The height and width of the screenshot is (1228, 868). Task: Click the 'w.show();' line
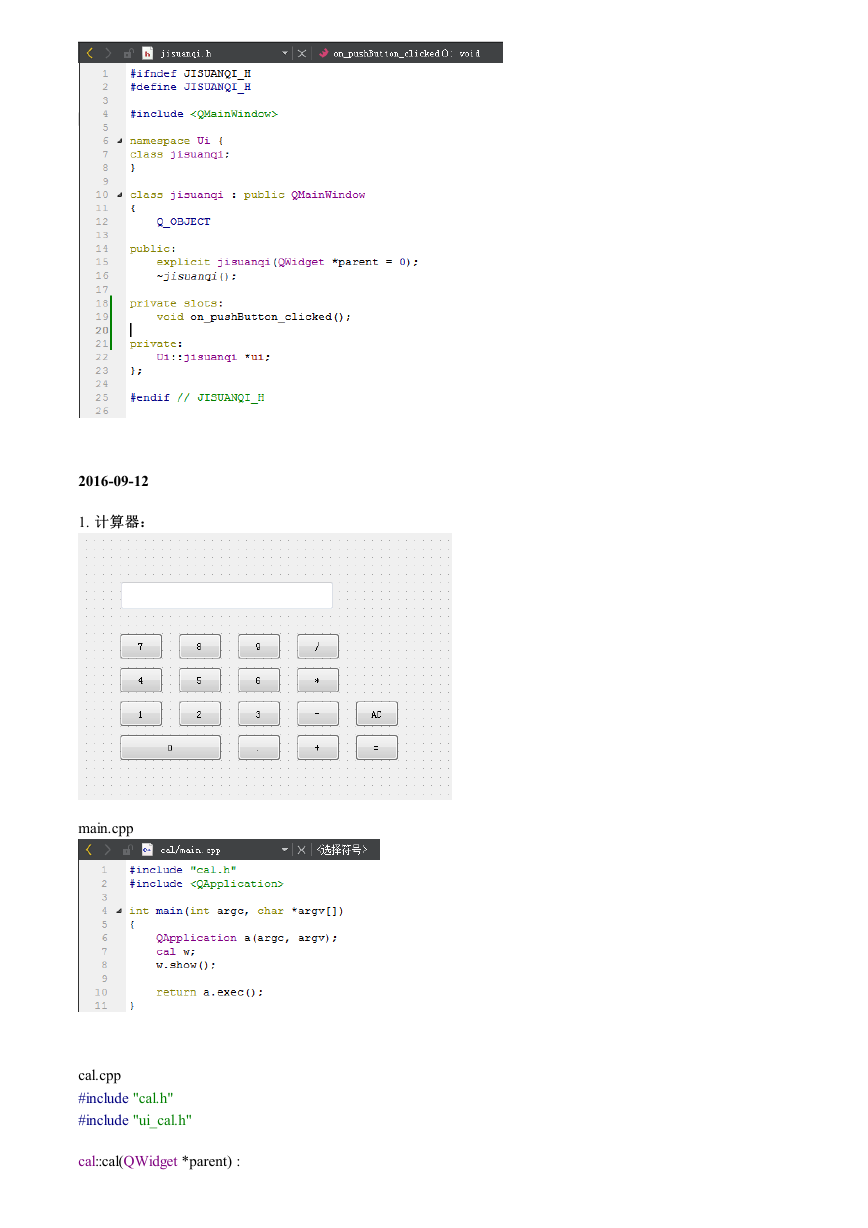coord(186,966)
